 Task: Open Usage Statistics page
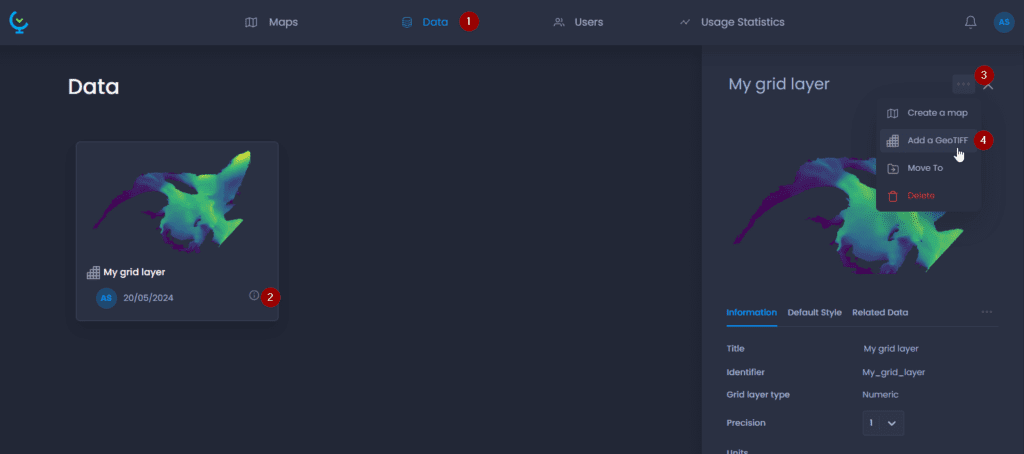pos(731,22)
